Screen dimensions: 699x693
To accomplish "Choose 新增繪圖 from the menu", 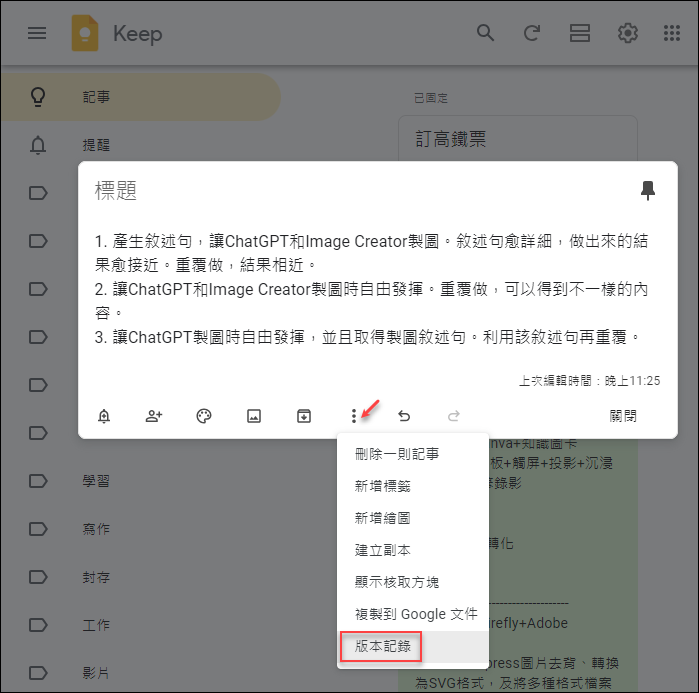I will click(x=413, y=518).
